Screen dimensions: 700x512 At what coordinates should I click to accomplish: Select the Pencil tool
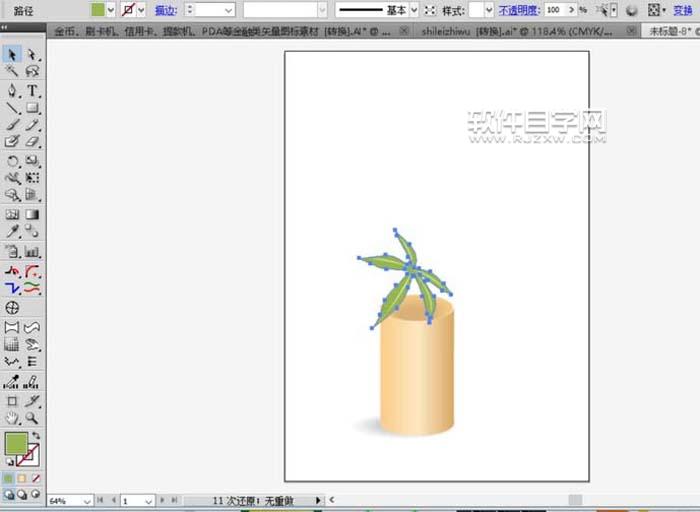[32, 125]
